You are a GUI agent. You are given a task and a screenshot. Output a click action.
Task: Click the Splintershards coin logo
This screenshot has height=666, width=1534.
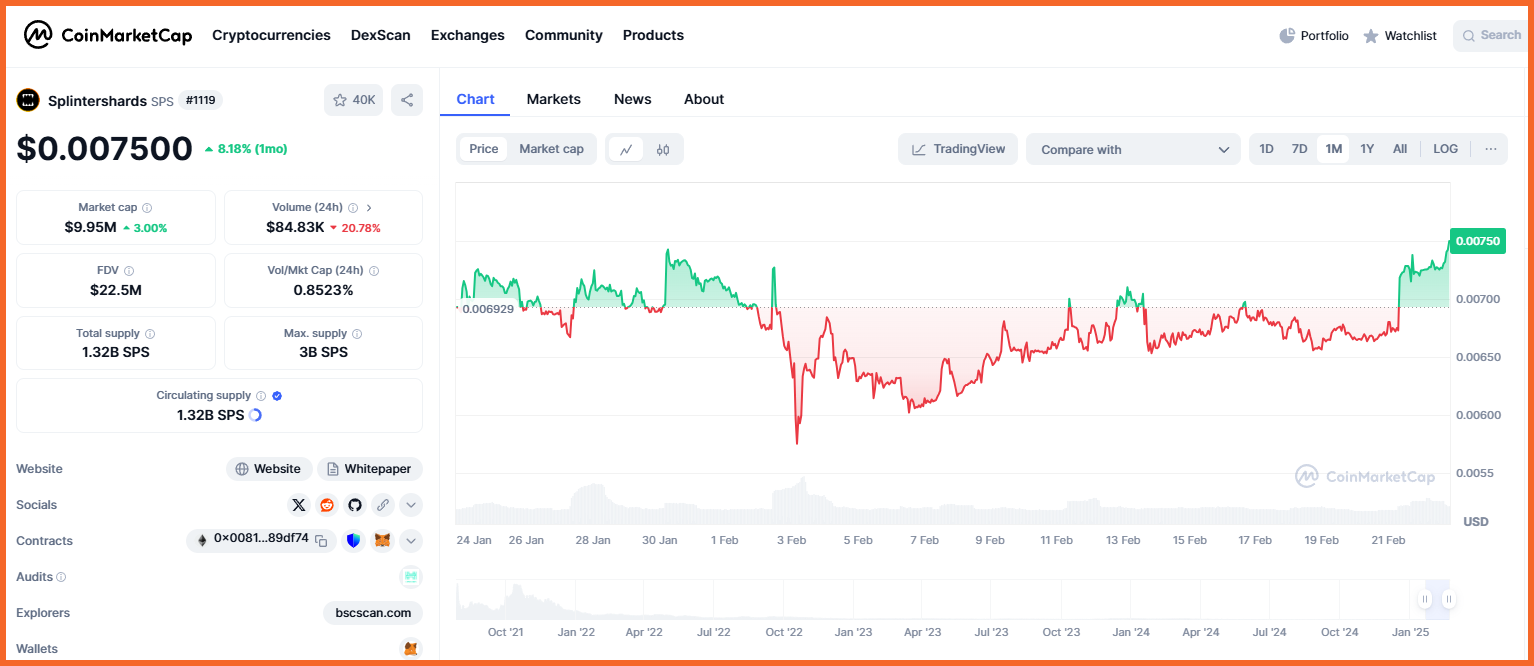(28, 100)
